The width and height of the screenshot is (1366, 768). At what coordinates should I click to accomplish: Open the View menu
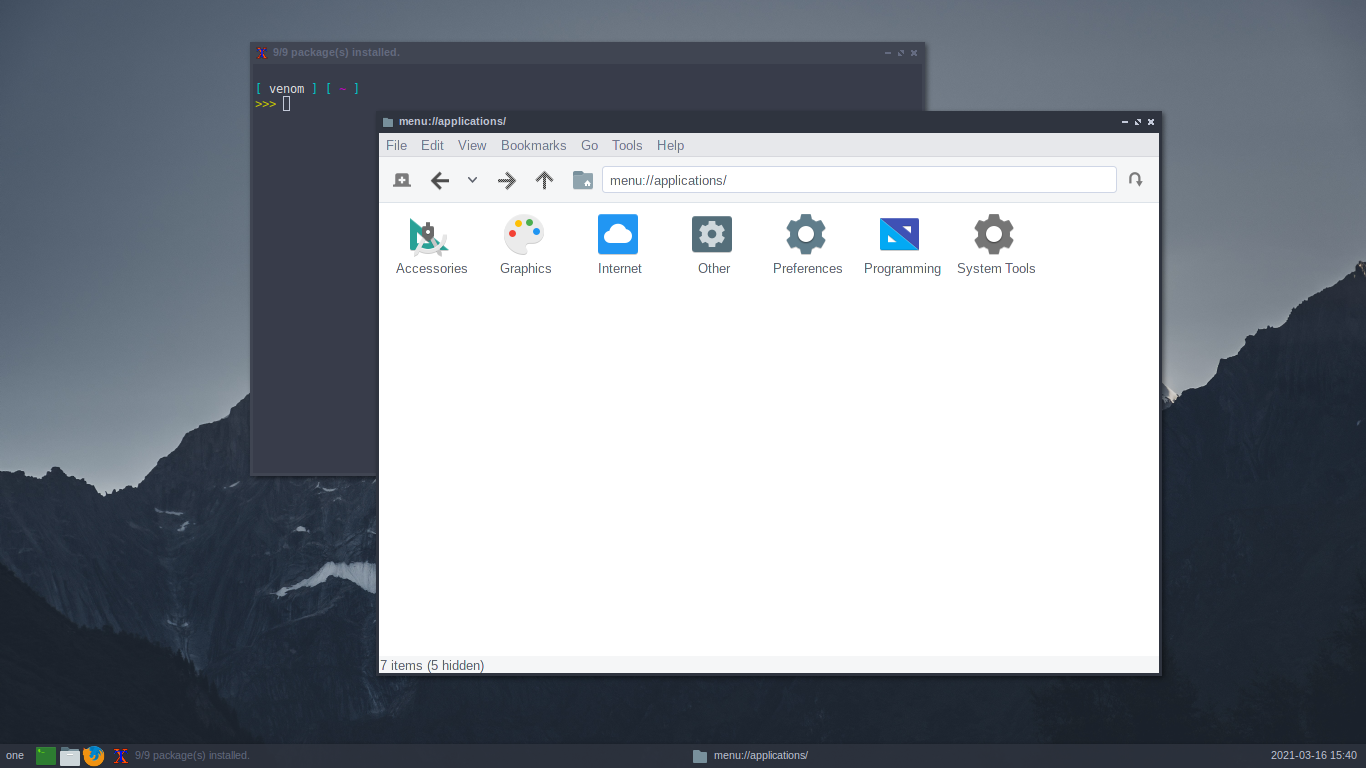[x=472, y=145]
